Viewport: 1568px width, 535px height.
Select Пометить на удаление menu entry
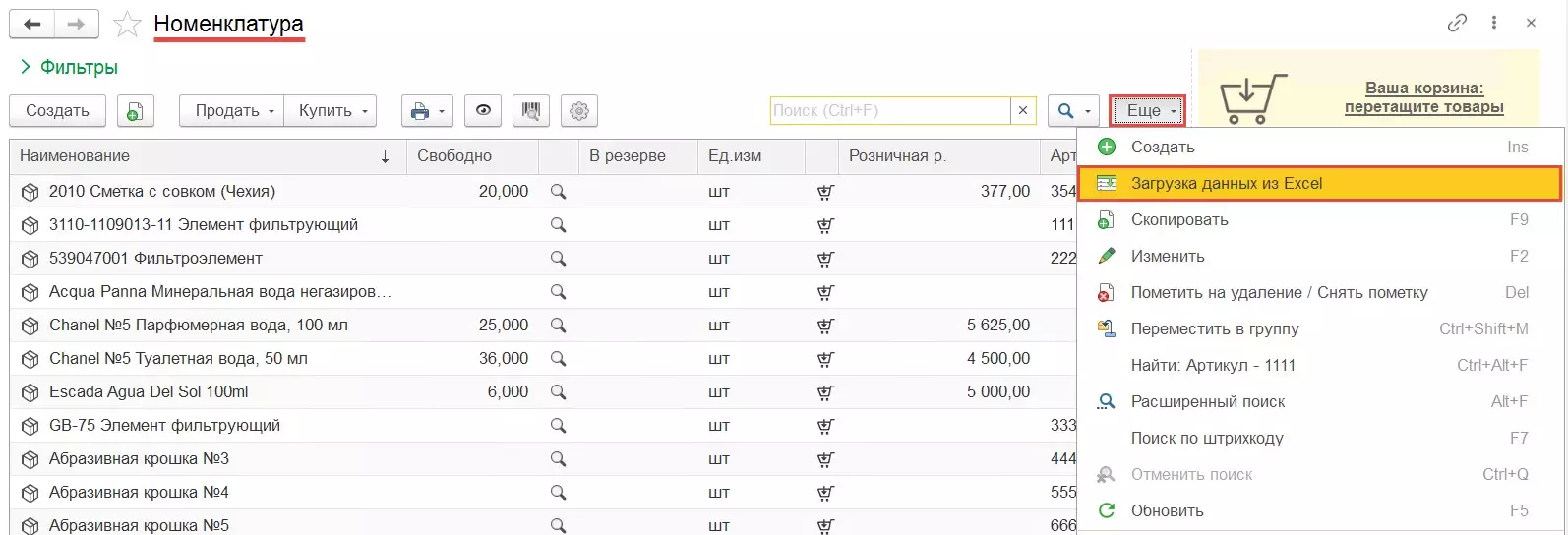click(1279, 293)
